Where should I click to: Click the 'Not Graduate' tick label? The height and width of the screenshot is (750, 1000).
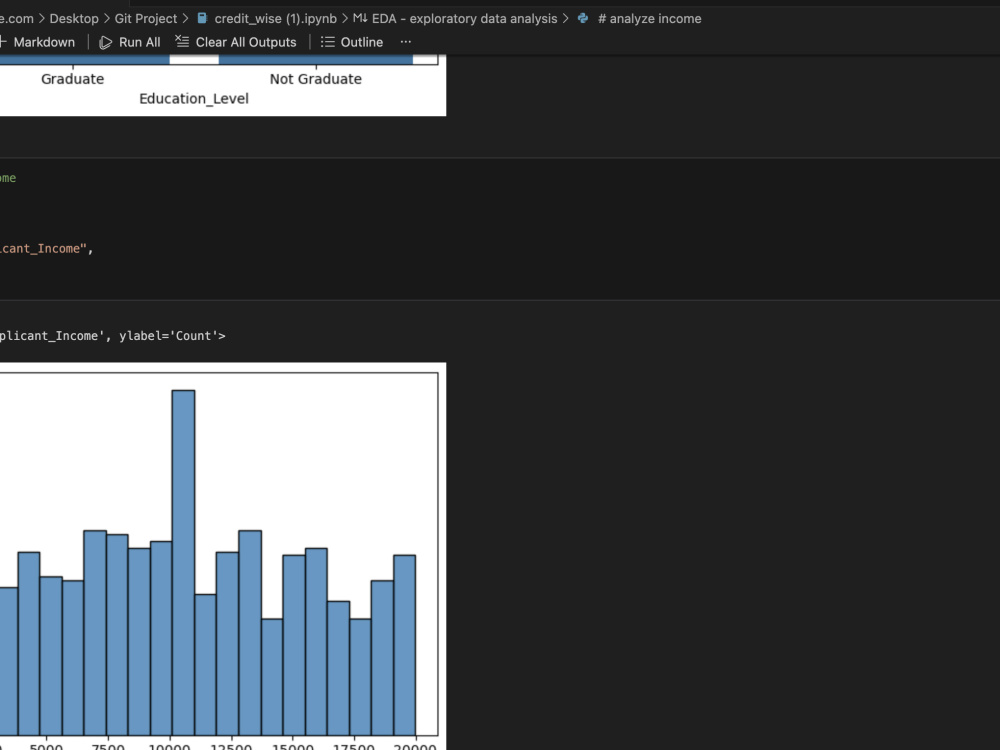316,79
